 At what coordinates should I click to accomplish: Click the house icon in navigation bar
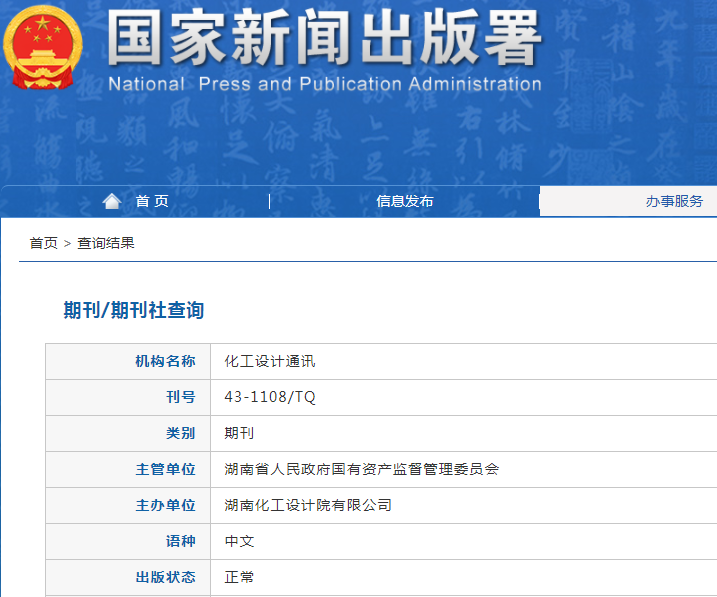click(x=112, y=201)
